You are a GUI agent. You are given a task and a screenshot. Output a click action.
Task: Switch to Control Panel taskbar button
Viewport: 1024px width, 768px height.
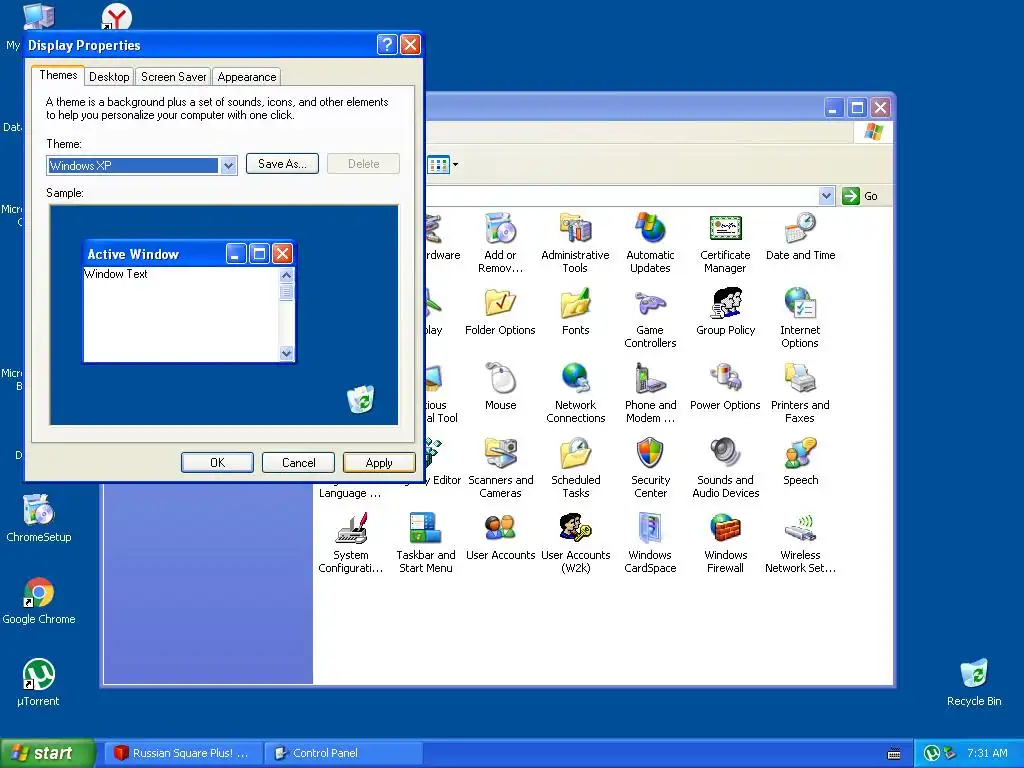pyautogui.click(x=344, y=753)
